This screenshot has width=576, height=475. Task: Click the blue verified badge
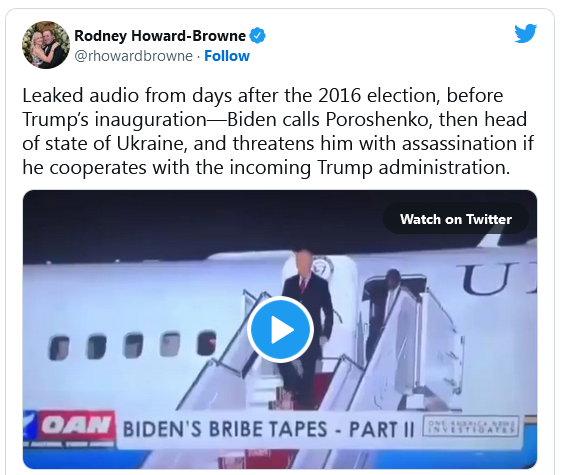(258, 36)
